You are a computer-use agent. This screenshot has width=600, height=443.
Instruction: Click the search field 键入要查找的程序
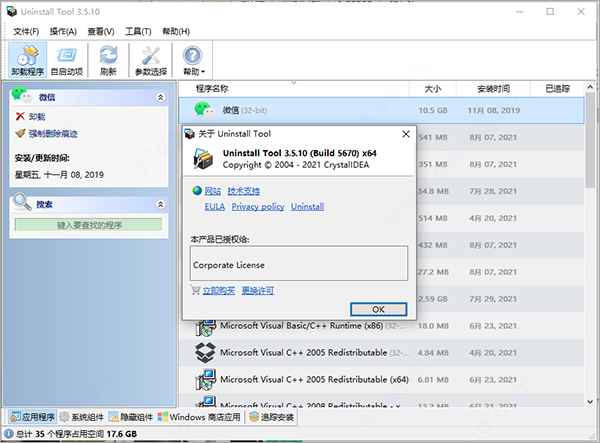pos(88,225)
